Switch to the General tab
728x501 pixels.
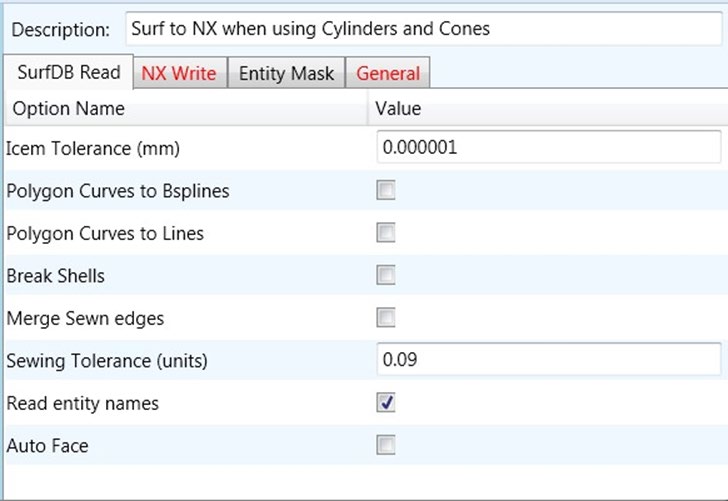388,73
